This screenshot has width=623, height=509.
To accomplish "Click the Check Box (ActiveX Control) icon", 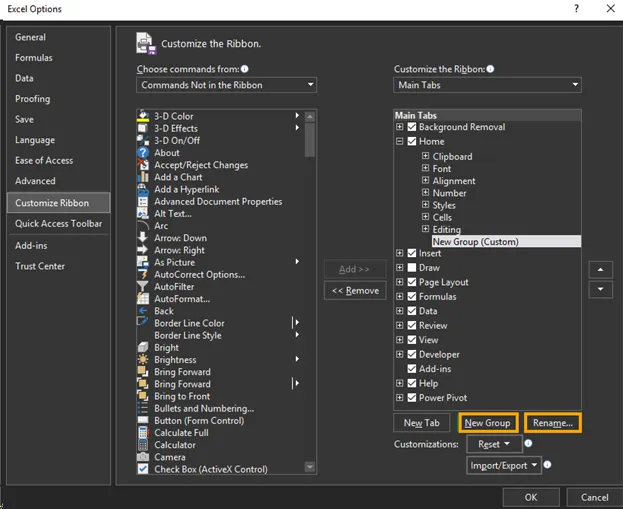I will [143, 469].
